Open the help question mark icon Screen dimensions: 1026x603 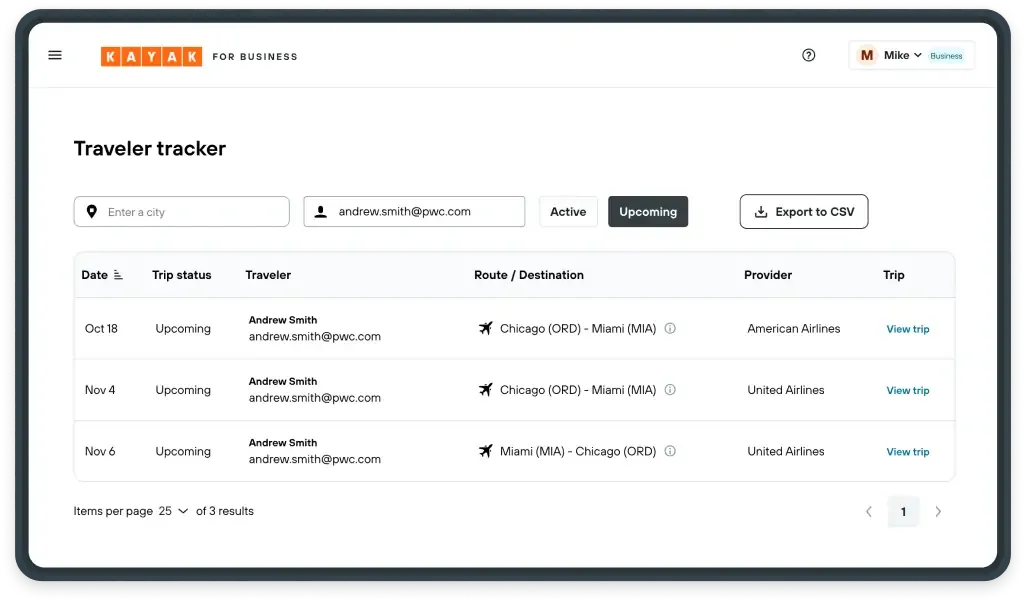809,56
